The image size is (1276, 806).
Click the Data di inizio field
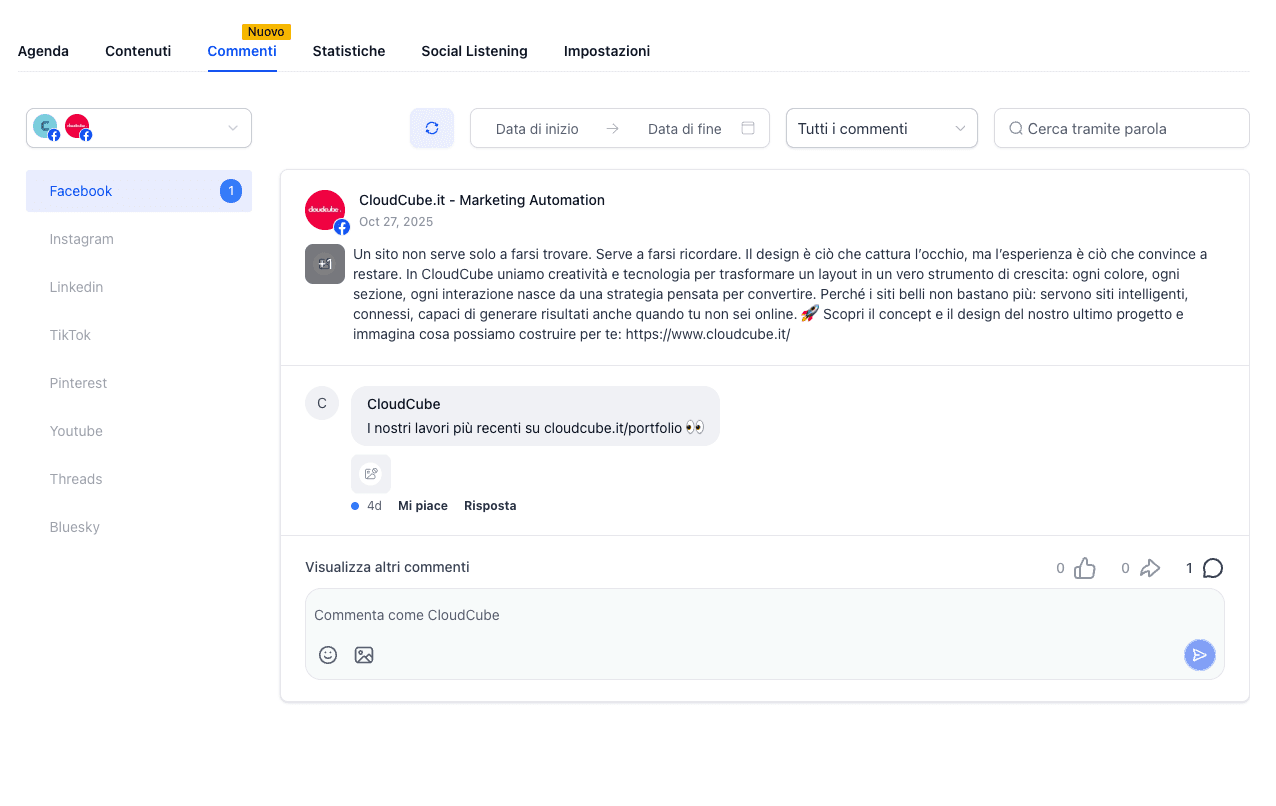point(537,128)
